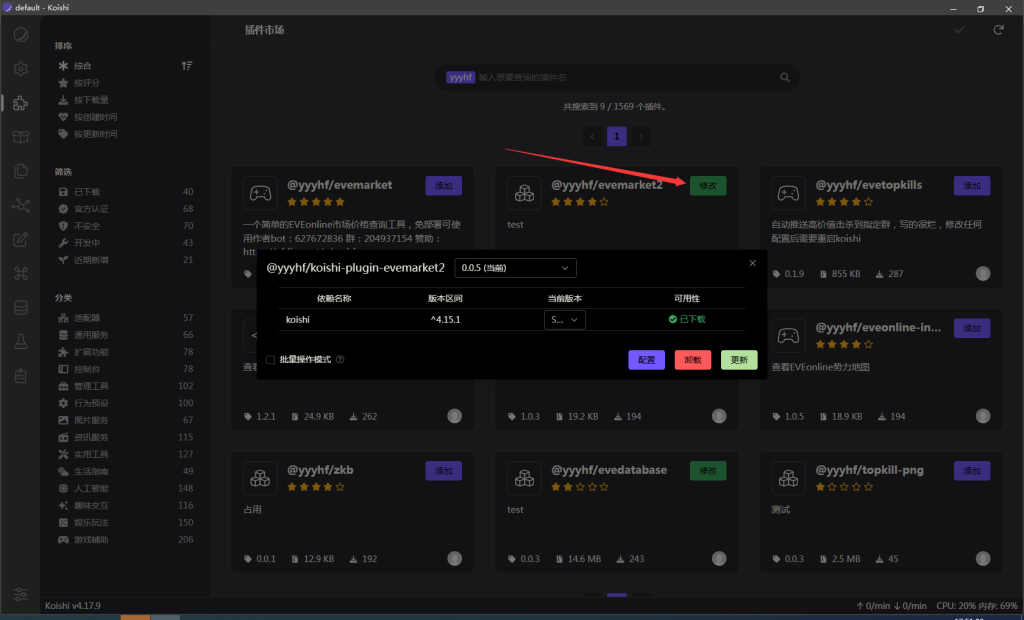This screenshot has width=1024, height=620.
Task: Filter plugins by 官方认证
Action: click(x=91, y=209)
